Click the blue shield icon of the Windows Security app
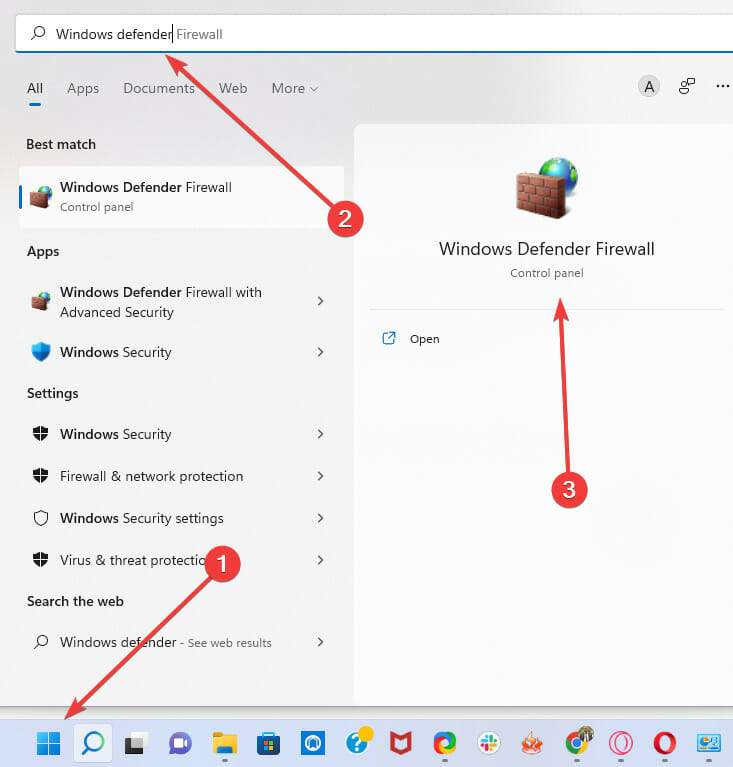This screenshot has width=733, height=767. click(41, 352)
